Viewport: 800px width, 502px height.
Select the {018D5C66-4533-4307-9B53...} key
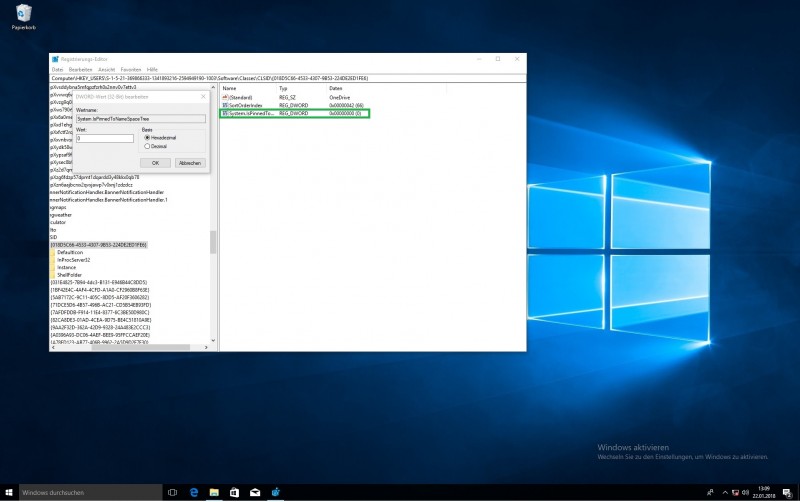pos(98,245)
